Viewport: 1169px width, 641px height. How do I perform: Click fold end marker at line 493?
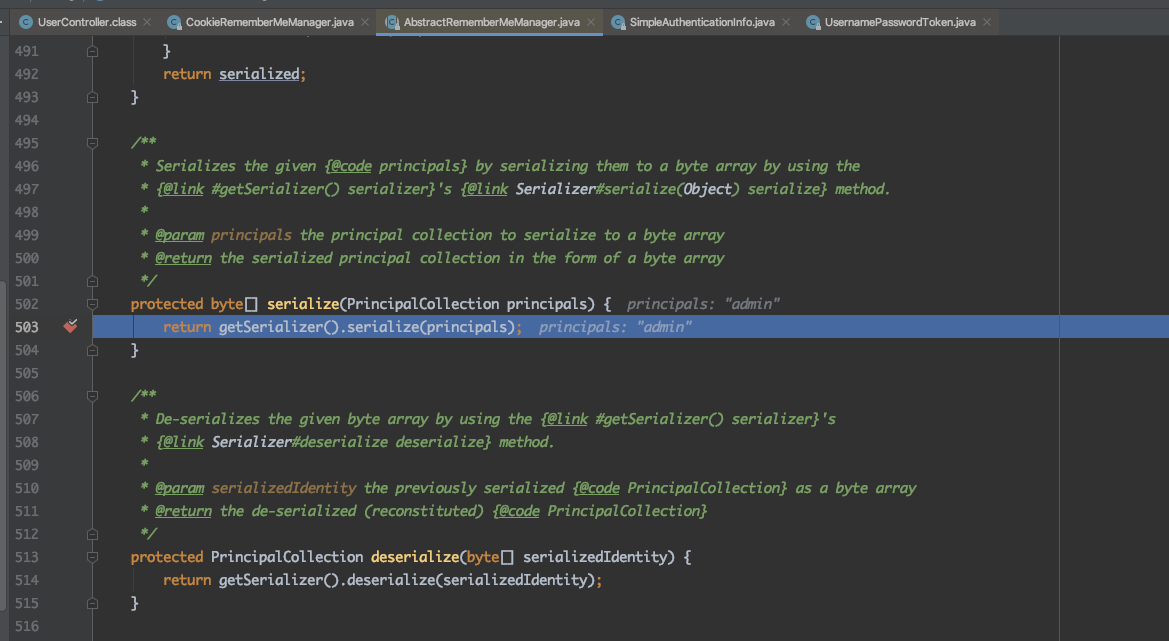(x=92, y=97)
